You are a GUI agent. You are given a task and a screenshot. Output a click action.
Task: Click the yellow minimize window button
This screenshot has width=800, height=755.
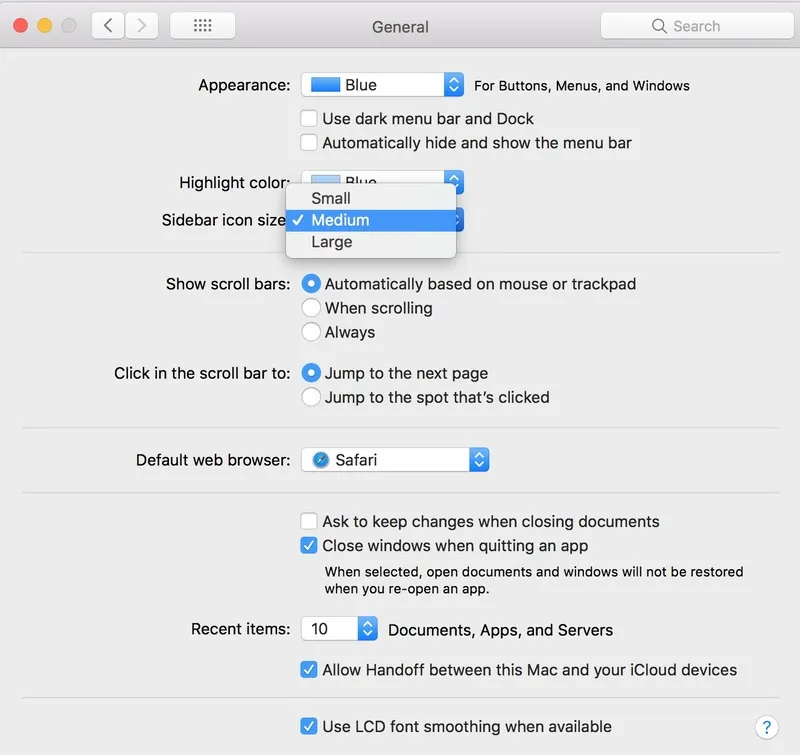[44, 26]
